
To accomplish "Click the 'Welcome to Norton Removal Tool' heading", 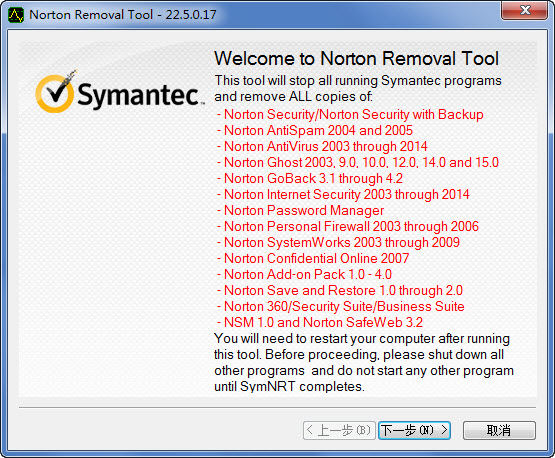I will [x=356, y=58].
